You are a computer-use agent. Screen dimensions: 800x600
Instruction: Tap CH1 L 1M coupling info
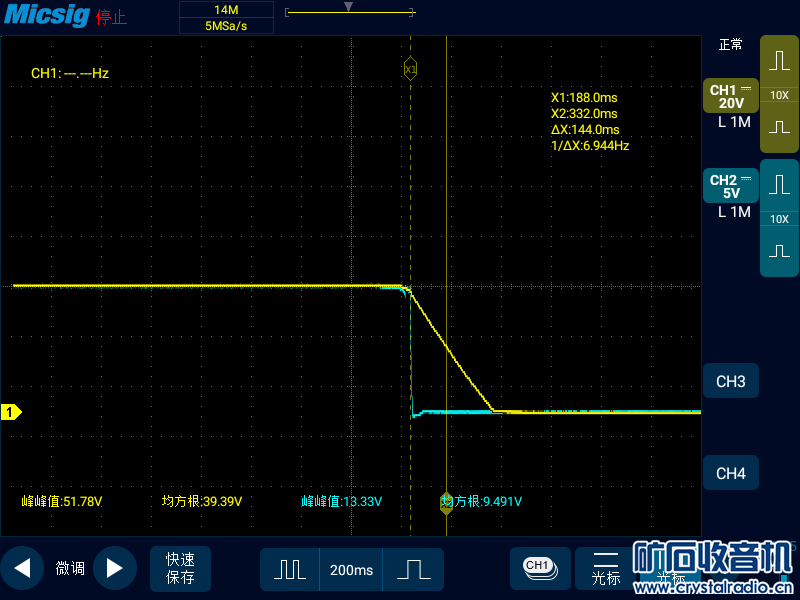pos(734,122)
